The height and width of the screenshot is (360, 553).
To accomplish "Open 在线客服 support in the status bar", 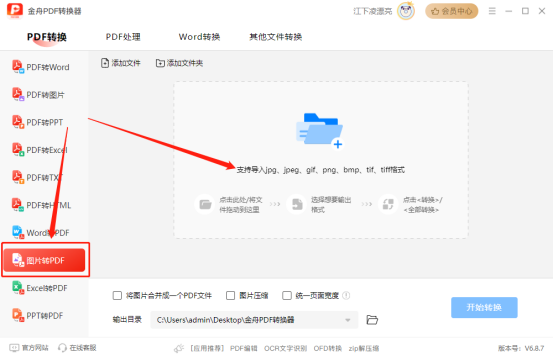I will coord(77,348).
